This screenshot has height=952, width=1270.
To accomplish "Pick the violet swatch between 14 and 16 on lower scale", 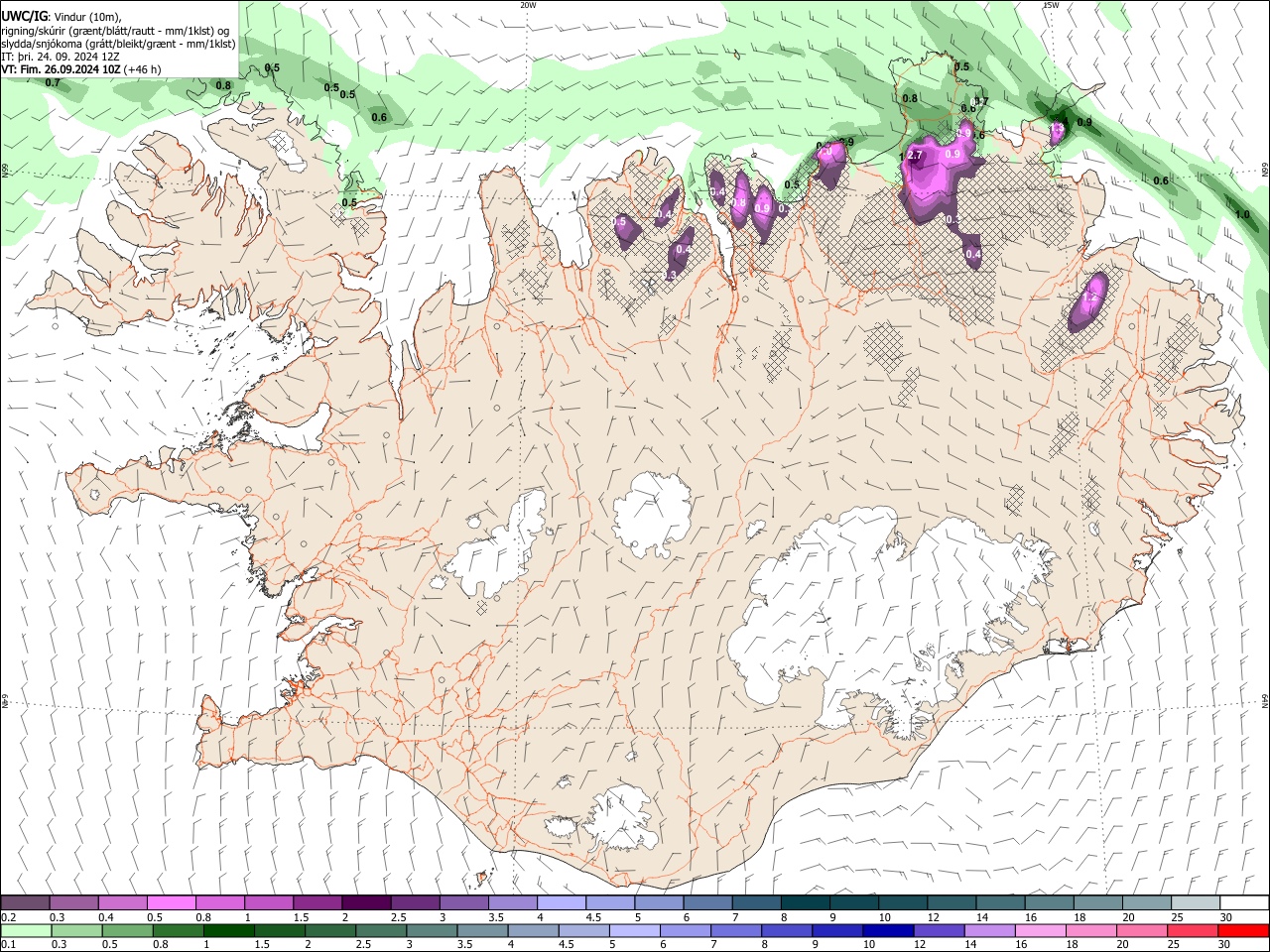I will 989,931.
